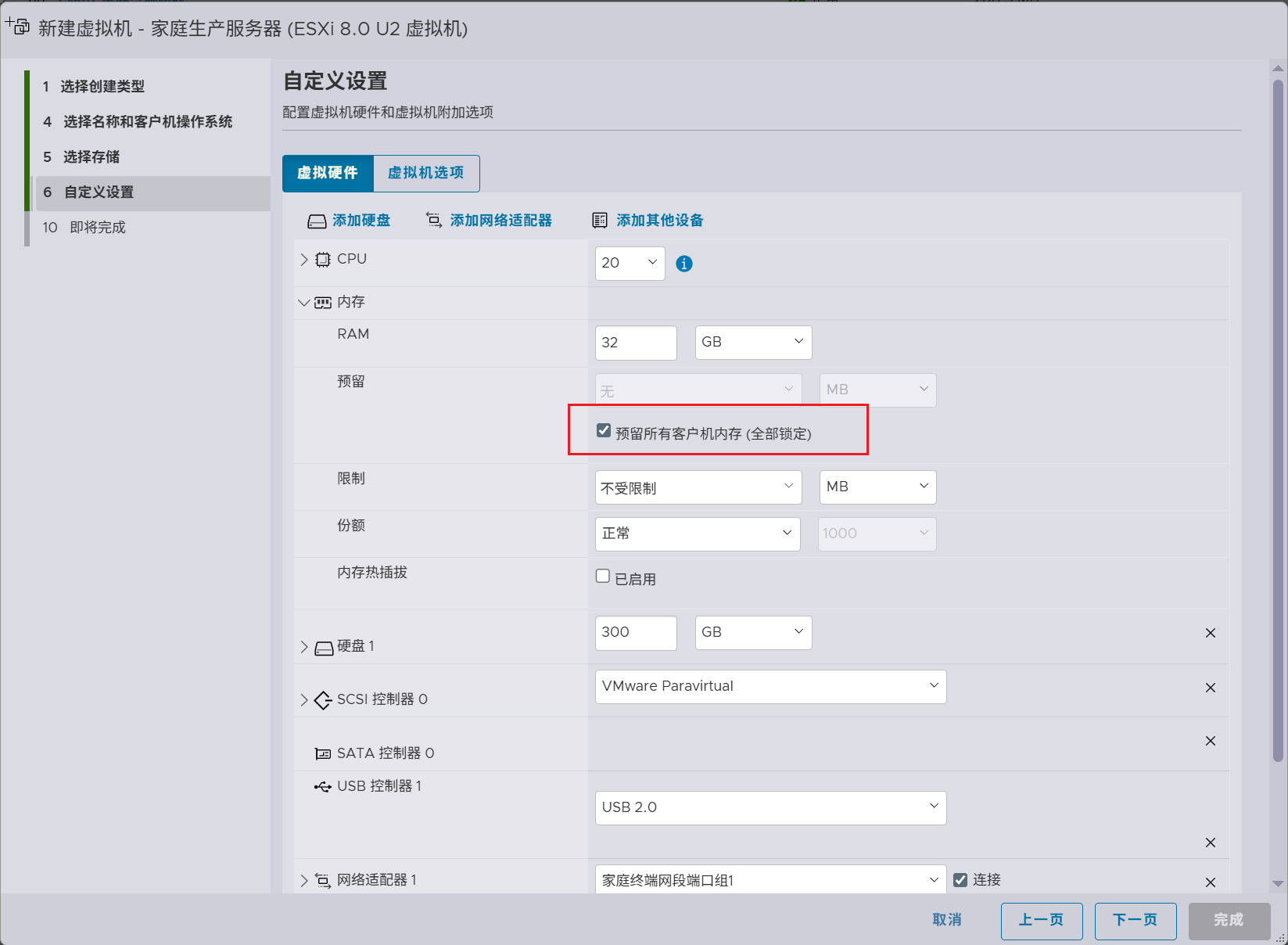Remove network adapter 1 with X icon

pos(1210,882)
